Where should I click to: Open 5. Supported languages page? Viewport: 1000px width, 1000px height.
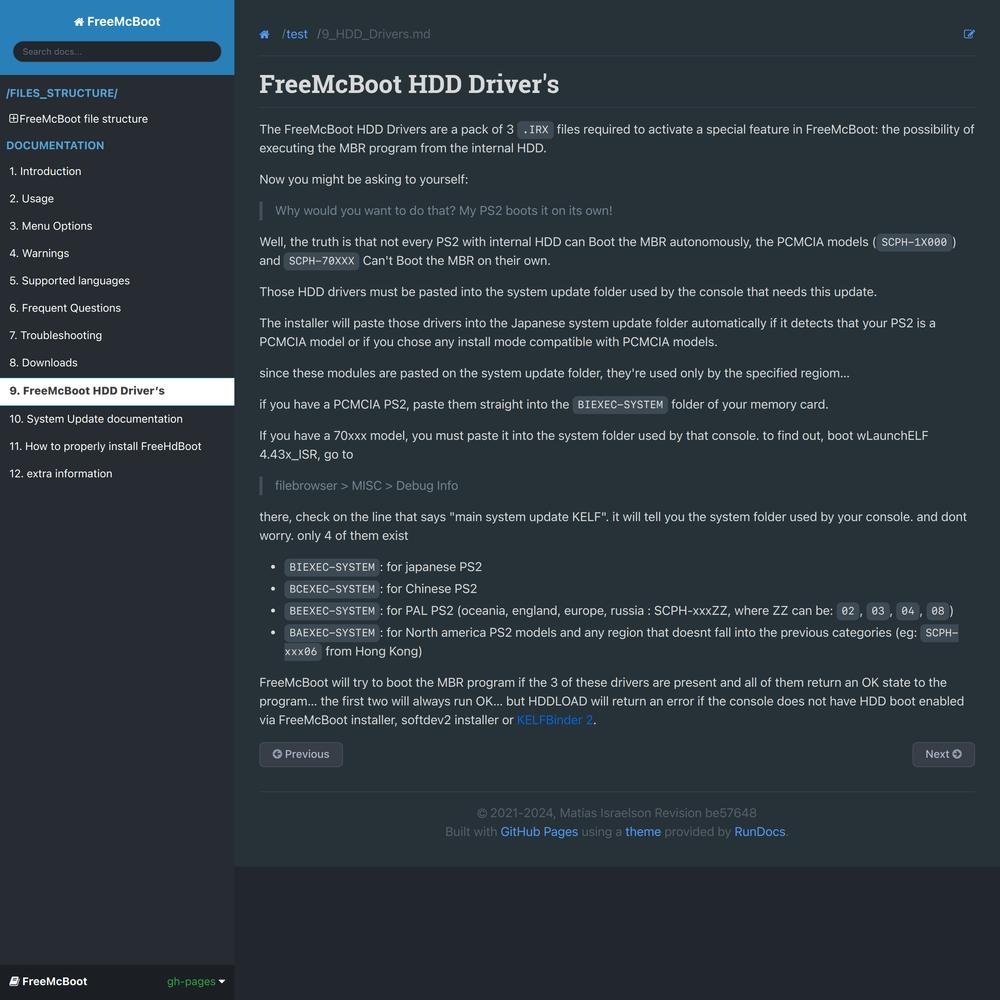pos(117,281)
